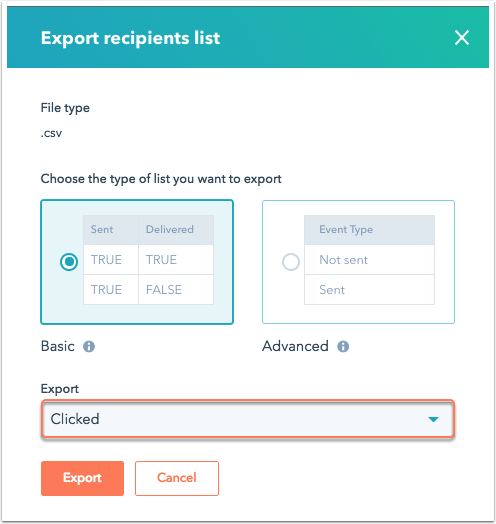The image size is (496, 524).
Task: Click the Advanced info tooltip icon
Action: click(343, 346)
